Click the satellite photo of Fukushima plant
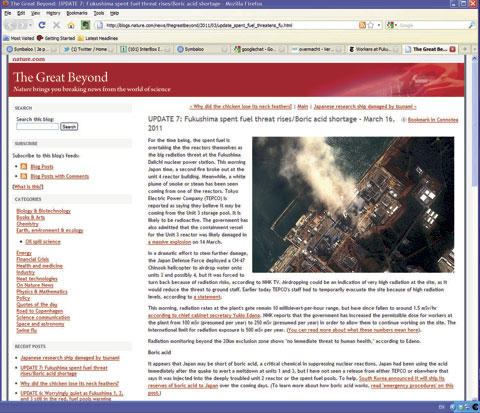The width and height of the screenshot is (480, 413). (353, 204)
